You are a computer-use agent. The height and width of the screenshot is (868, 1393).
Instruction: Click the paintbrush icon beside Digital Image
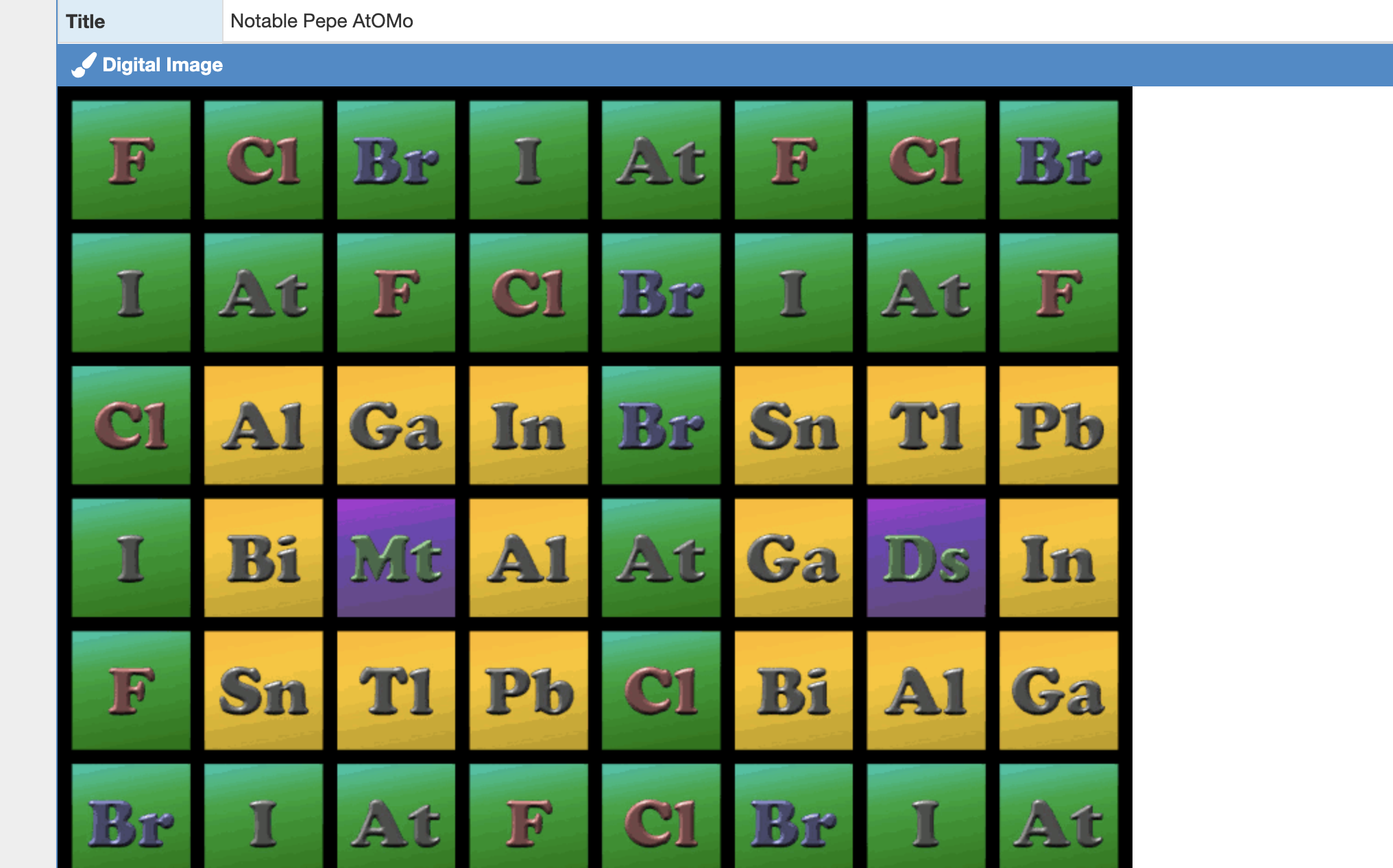(84, 65)
